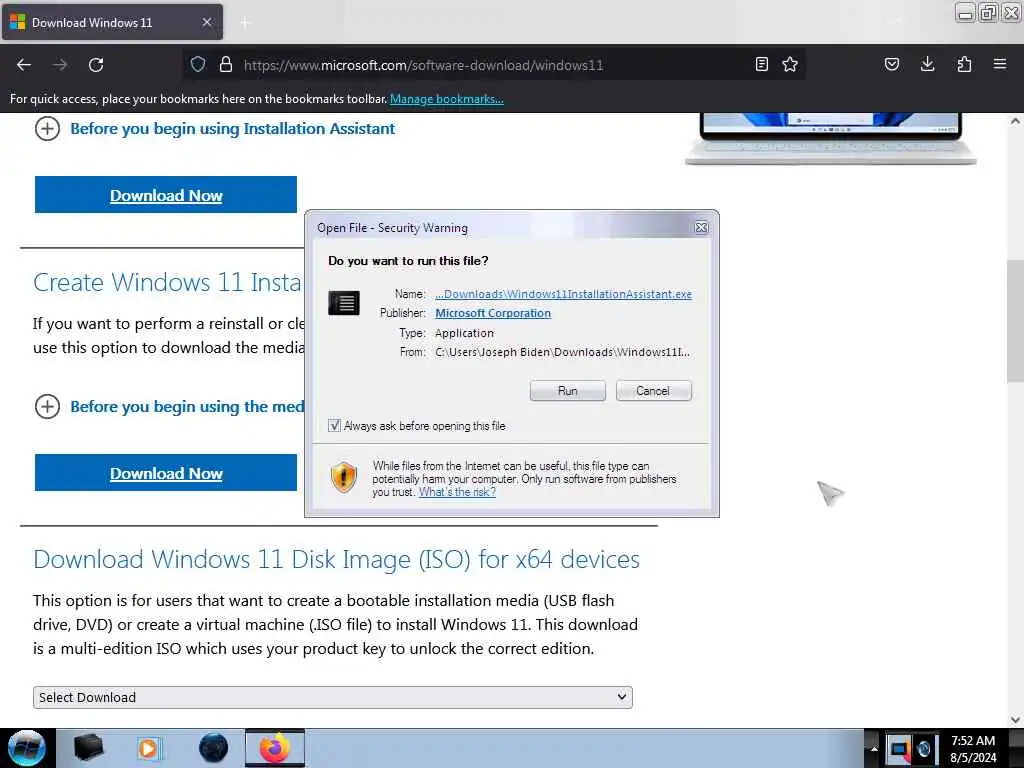Save page to Pocket
This screenshot has width=1024, height=768.
point(891,64)
